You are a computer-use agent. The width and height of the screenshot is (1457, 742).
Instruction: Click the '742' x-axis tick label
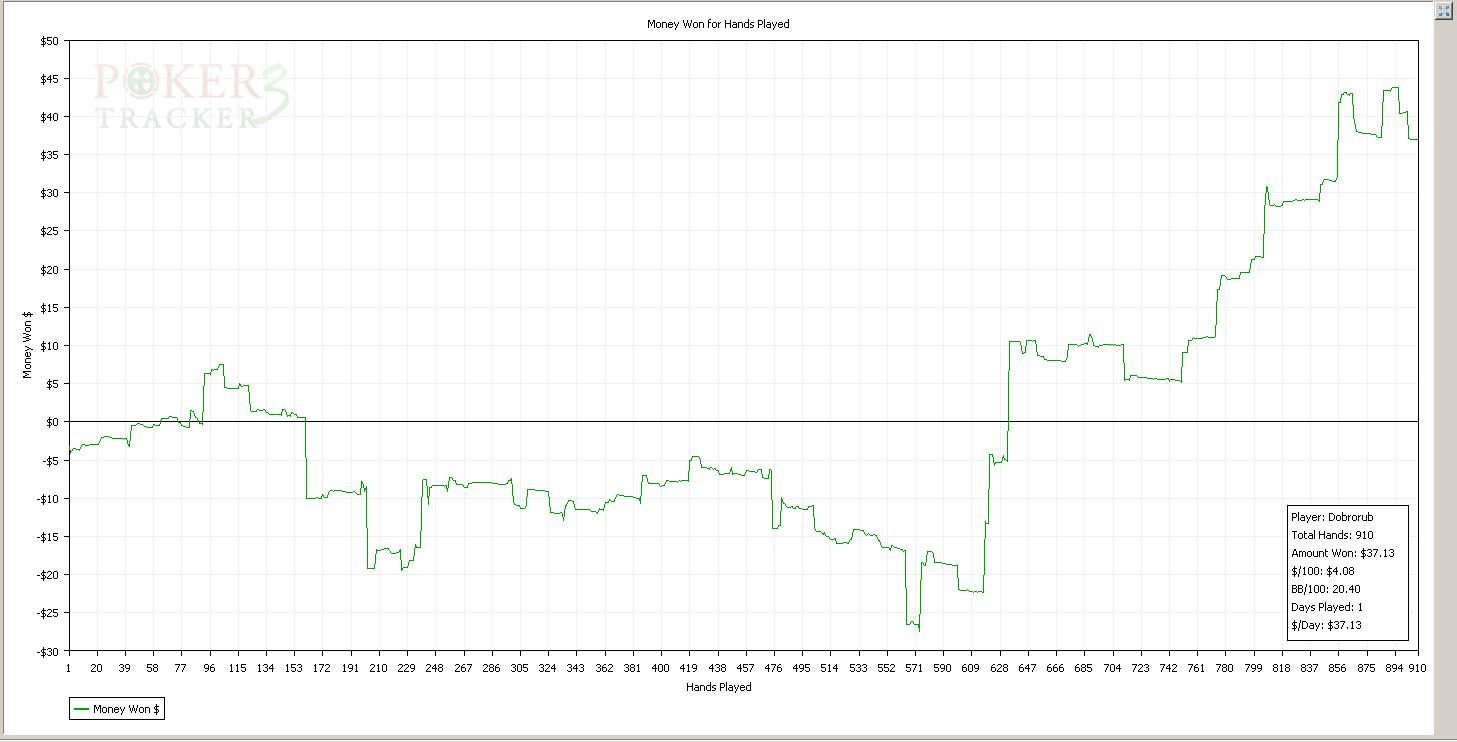tap(1168, 668)
